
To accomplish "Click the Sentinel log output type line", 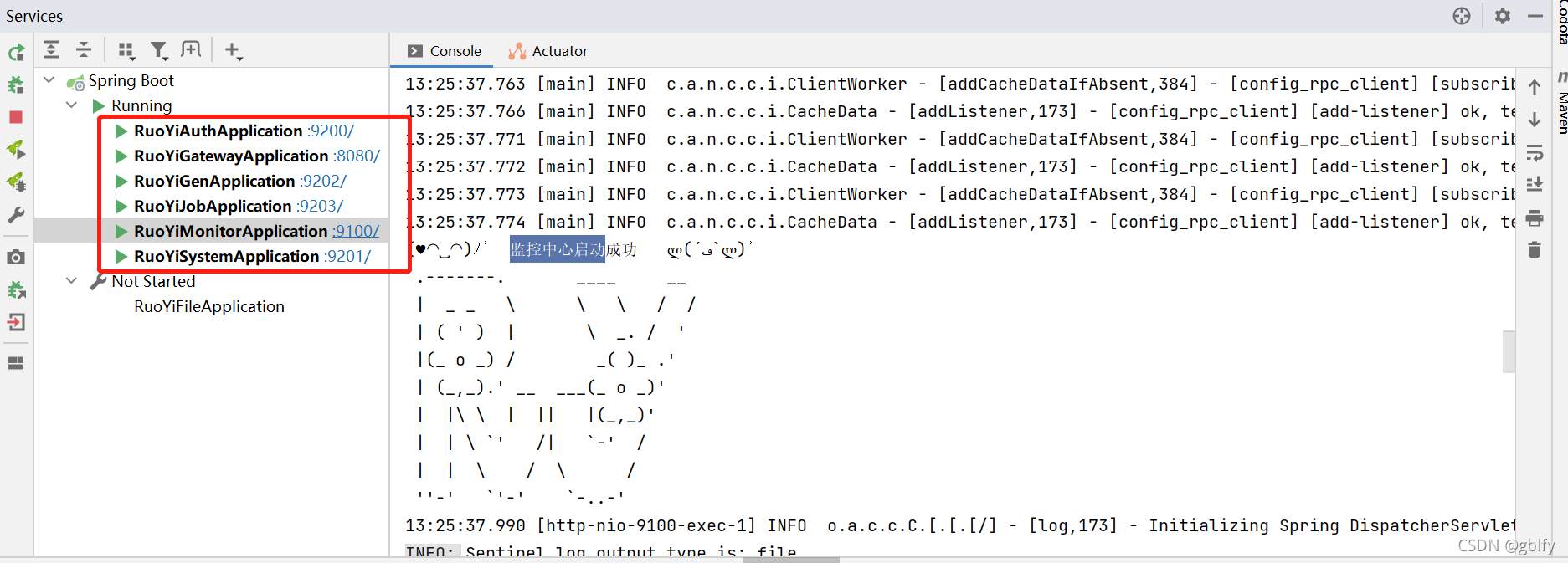I will (x=601, y=552).
